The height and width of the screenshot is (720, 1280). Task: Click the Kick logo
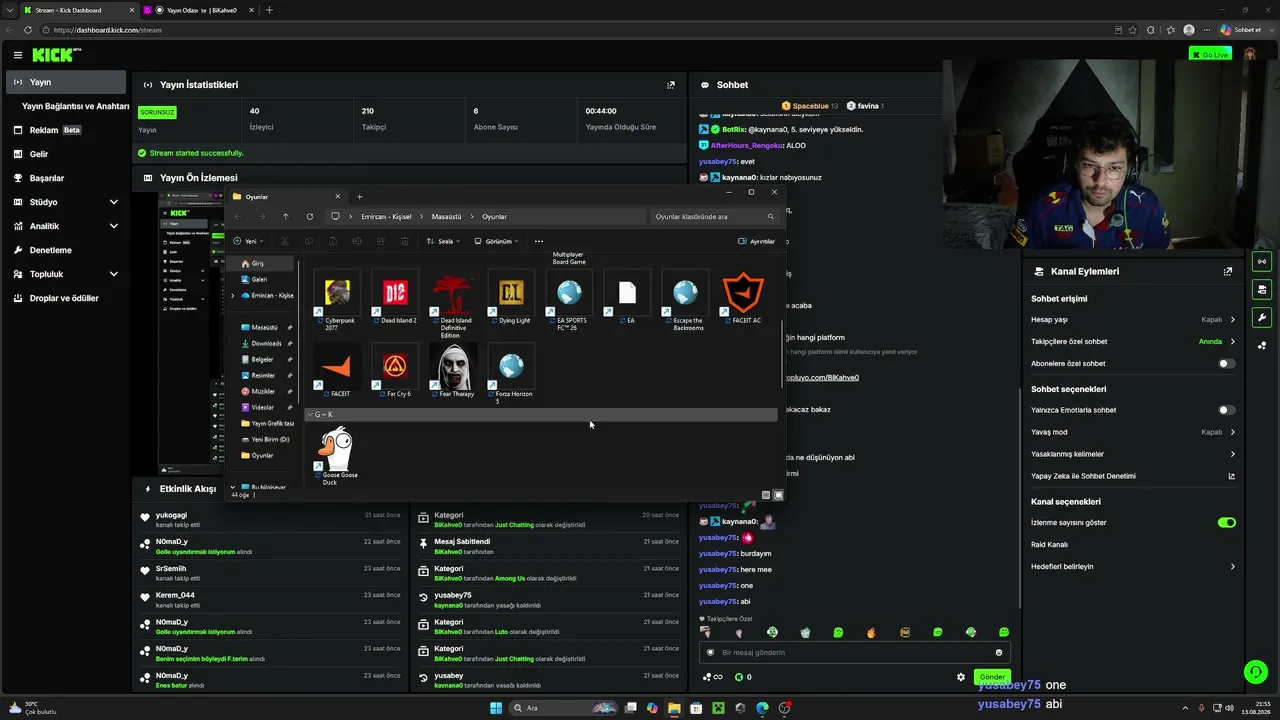[x=57, y=55]
